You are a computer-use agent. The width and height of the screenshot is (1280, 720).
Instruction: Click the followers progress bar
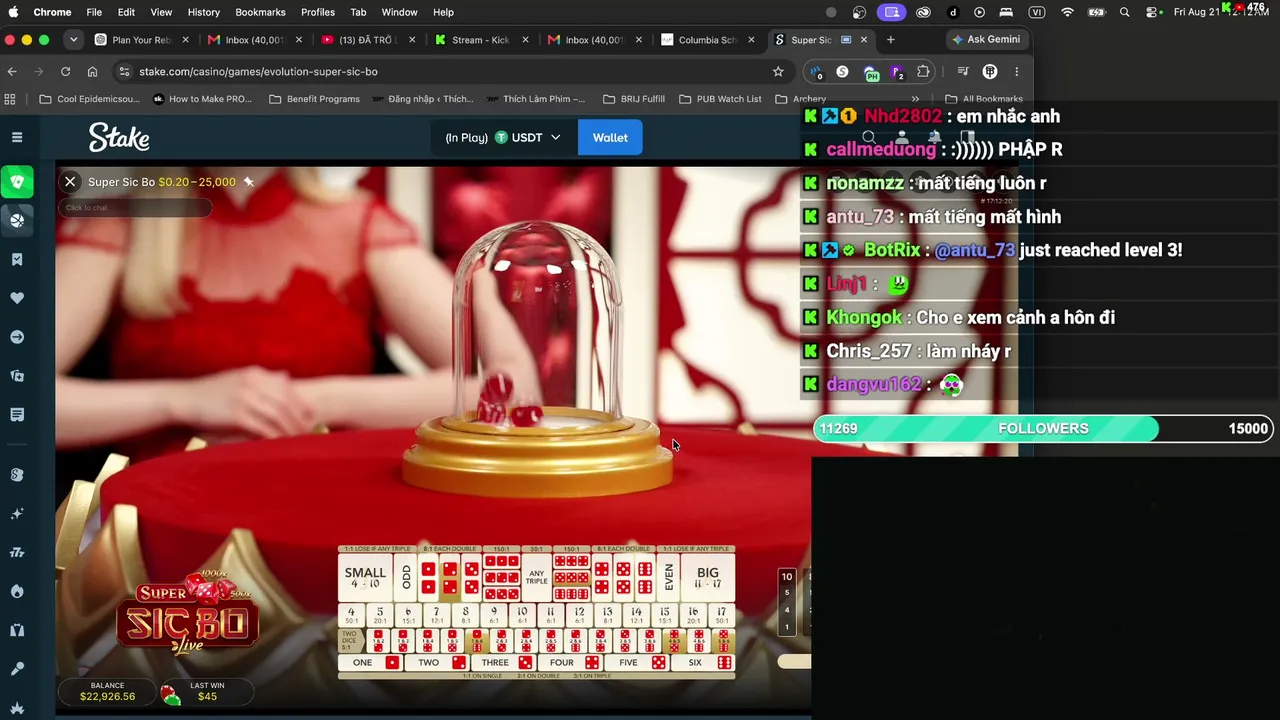(x=1043, y=428)
